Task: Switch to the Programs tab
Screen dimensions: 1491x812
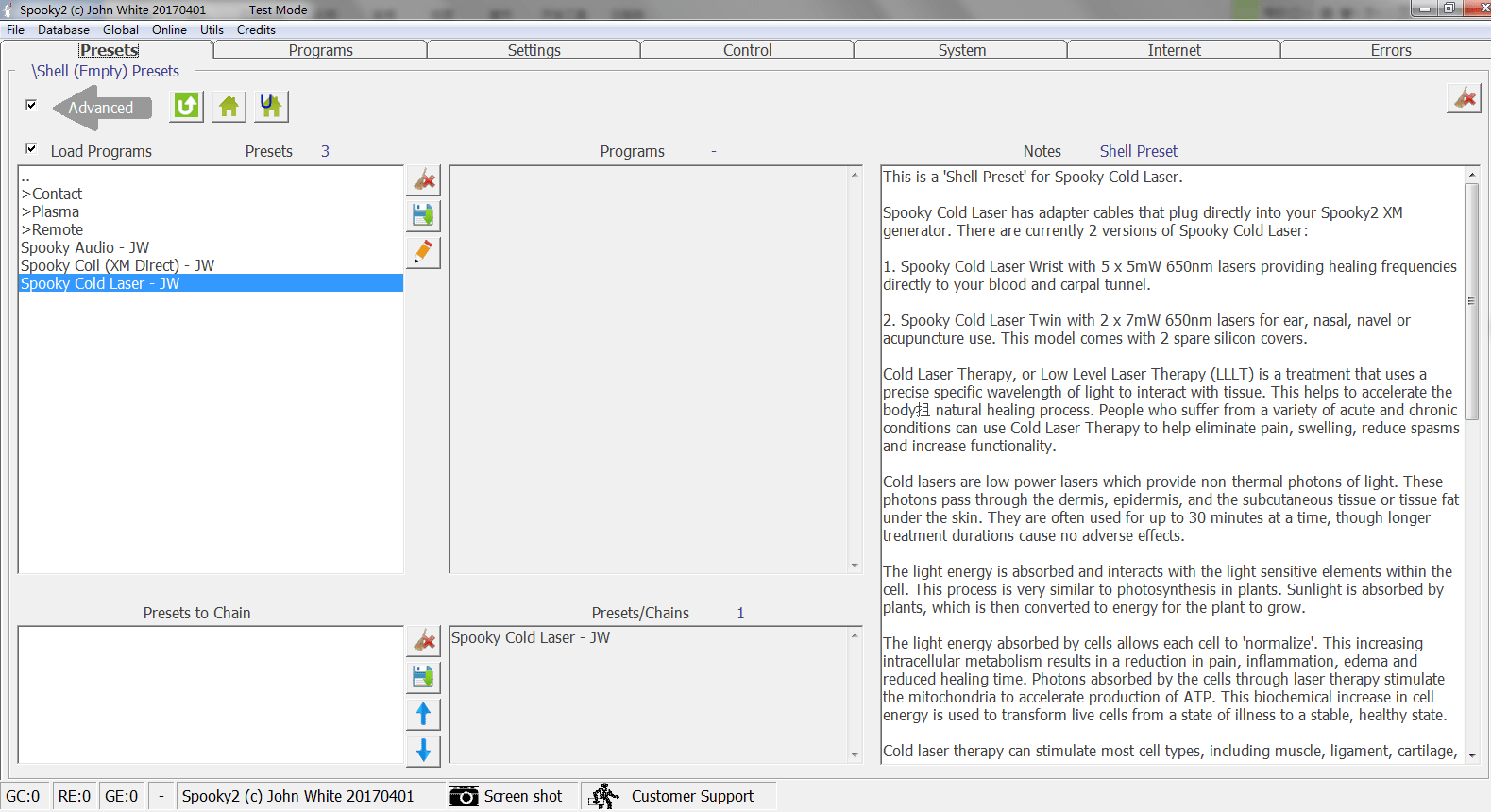Action: 320,50
